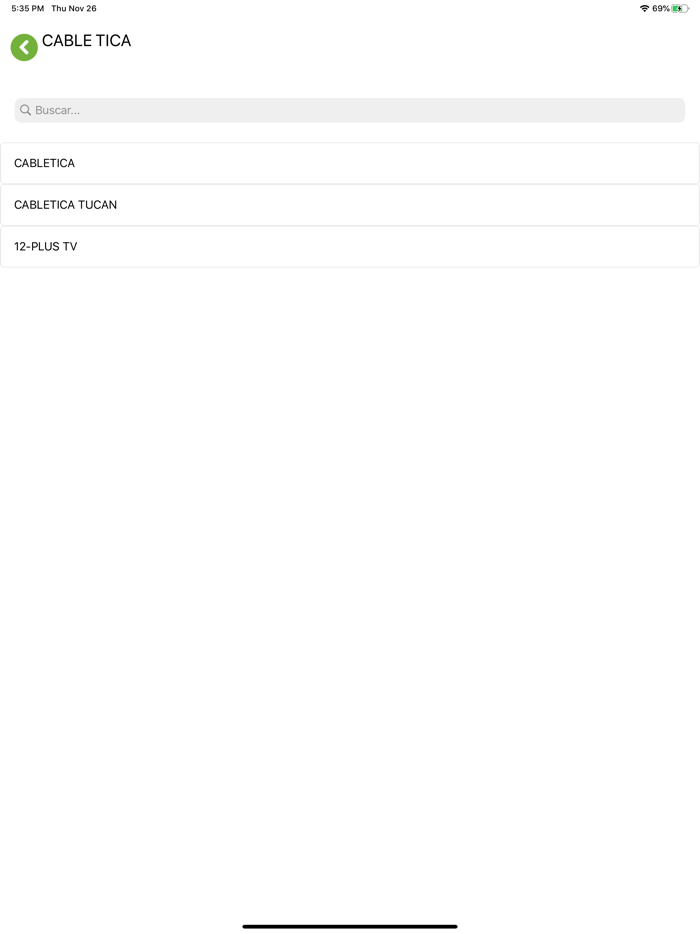The height and width of the screenshot is (934, 700).
Task: Click the magnifying glass search icon
Action: coord(25,110)
